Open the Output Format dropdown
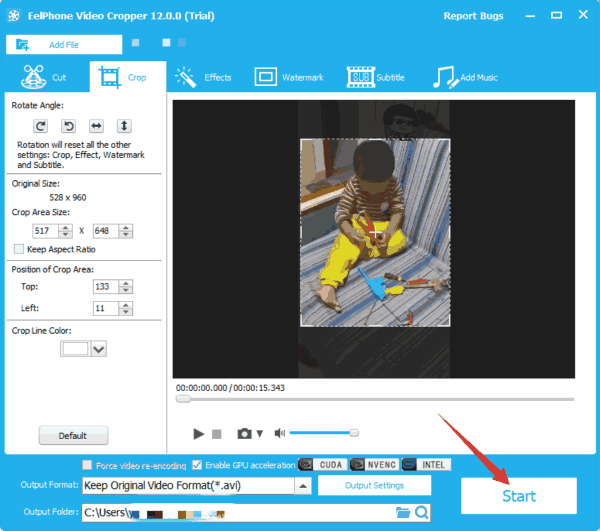 point(303,486)
